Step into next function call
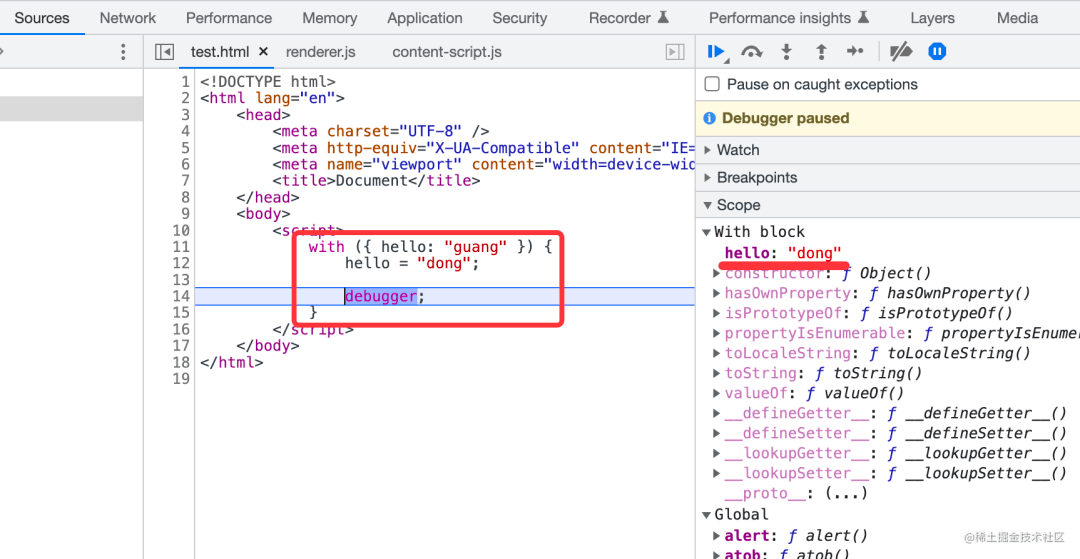This screenshot has width=1080, height=559. [786, 52]
